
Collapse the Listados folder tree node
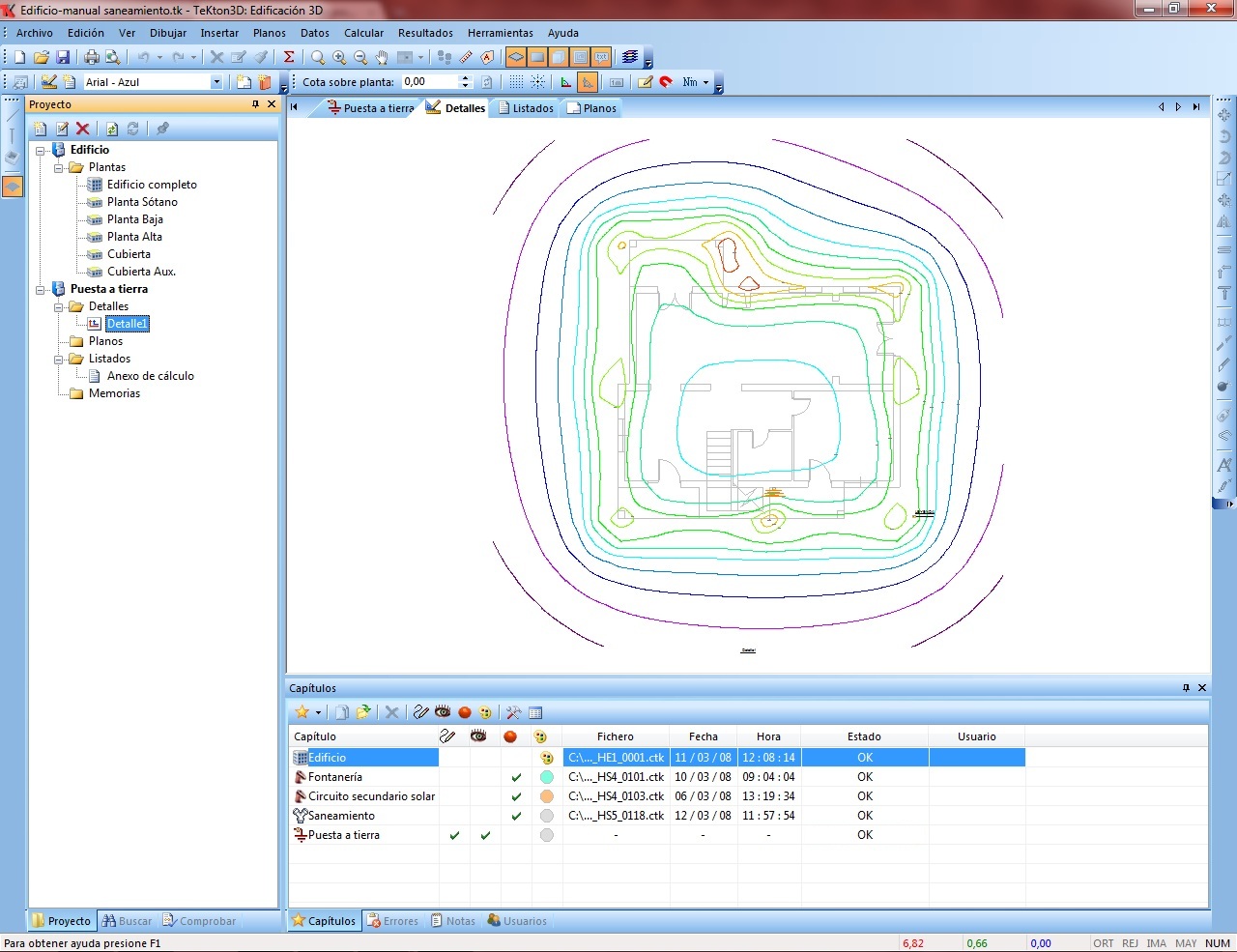pyautogui.click(x=59, y=360)
